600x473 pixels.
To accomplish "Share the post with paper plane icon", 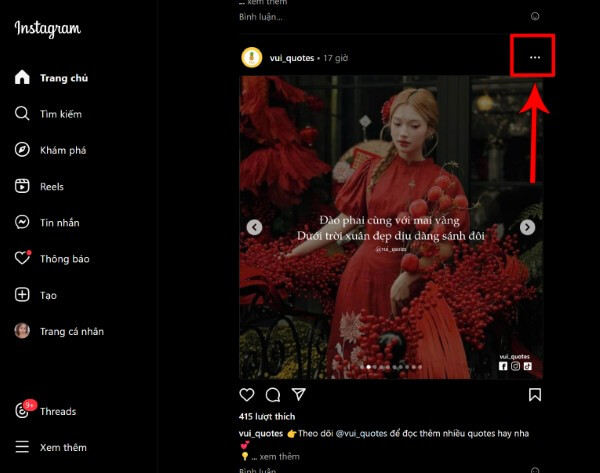I will tap(299, 394).
